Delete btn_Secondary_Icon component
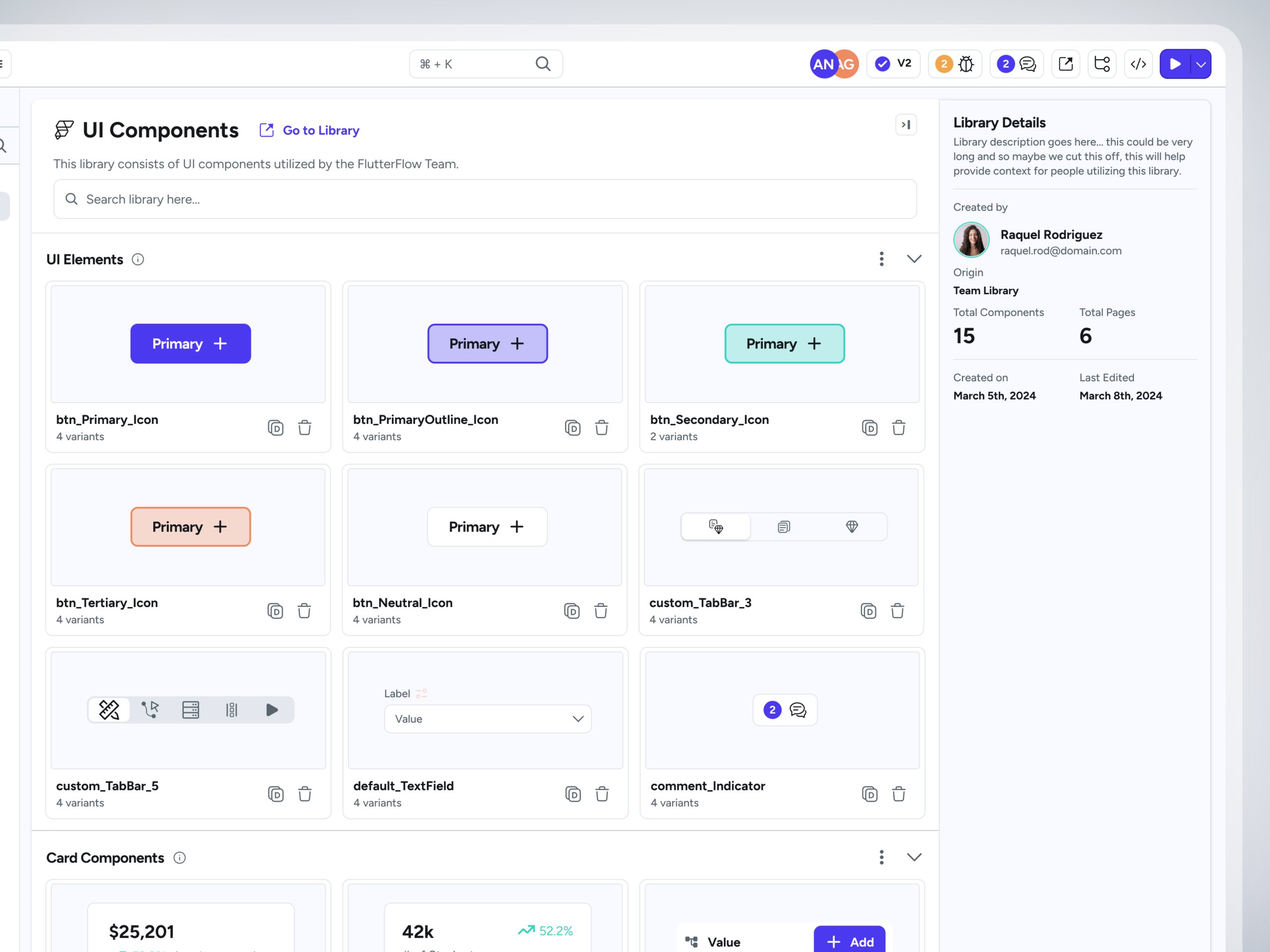 (x=898, y=427)
